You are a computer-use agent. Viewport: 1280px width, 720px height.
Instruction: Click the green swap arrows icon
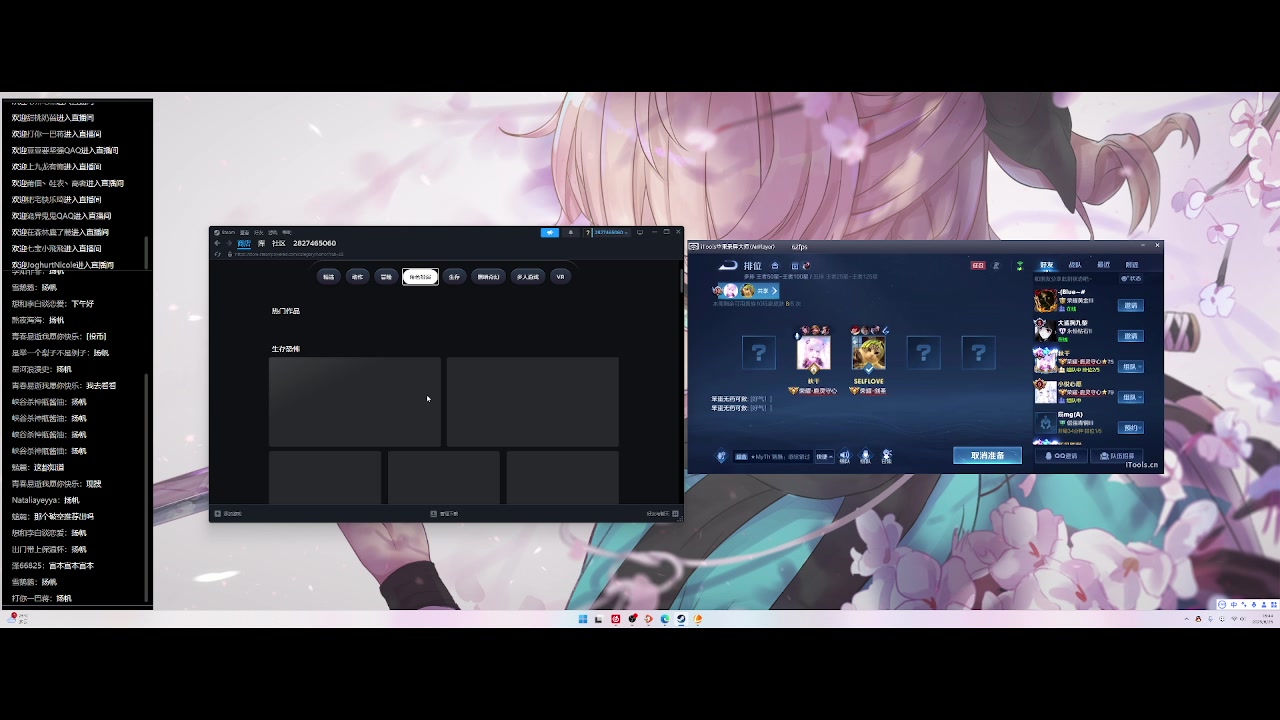1020,266
